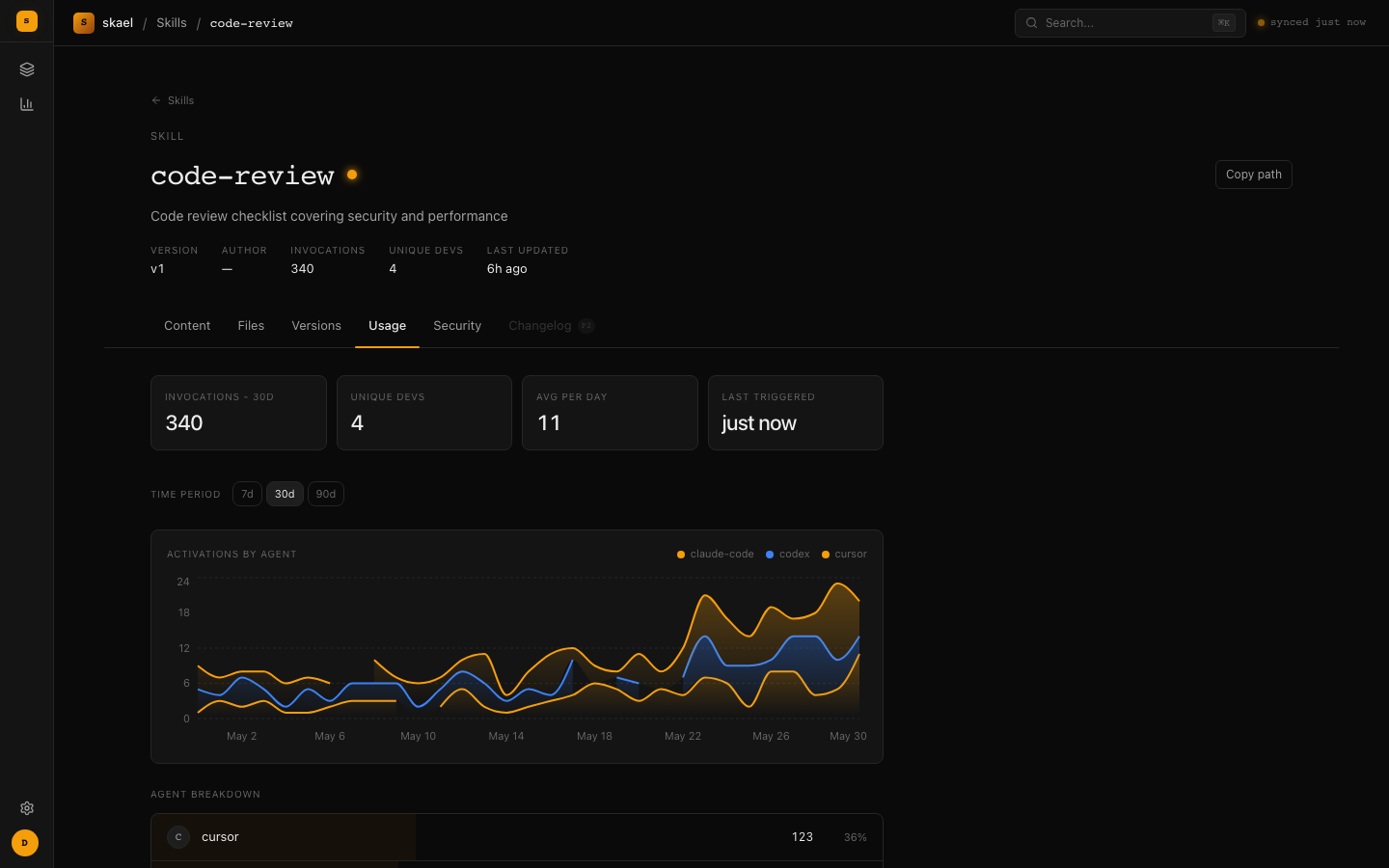Toggle cursor series in chart legend
Image resolution: width=1389 pixels, height=868 pixels.
click(x=844, y=555)
